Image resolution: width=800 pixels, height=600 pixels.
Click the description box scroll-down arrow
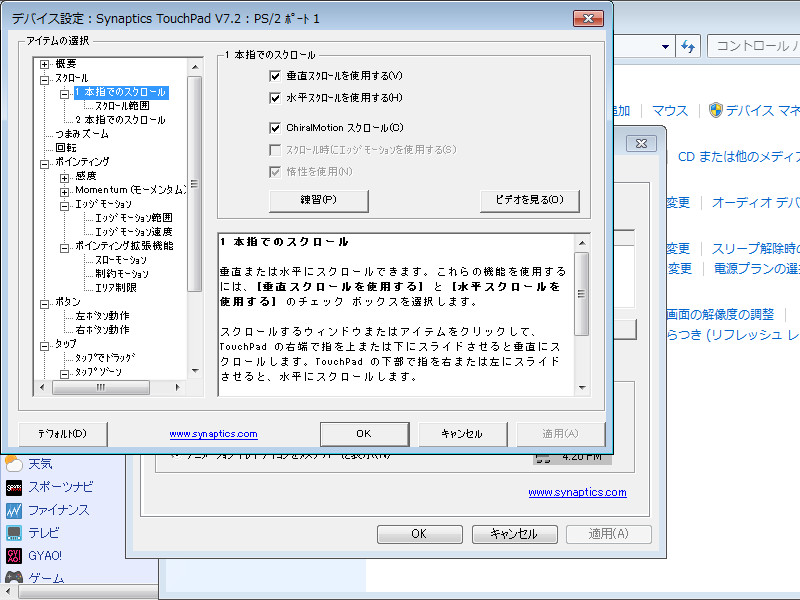click(x=582, y=388)
